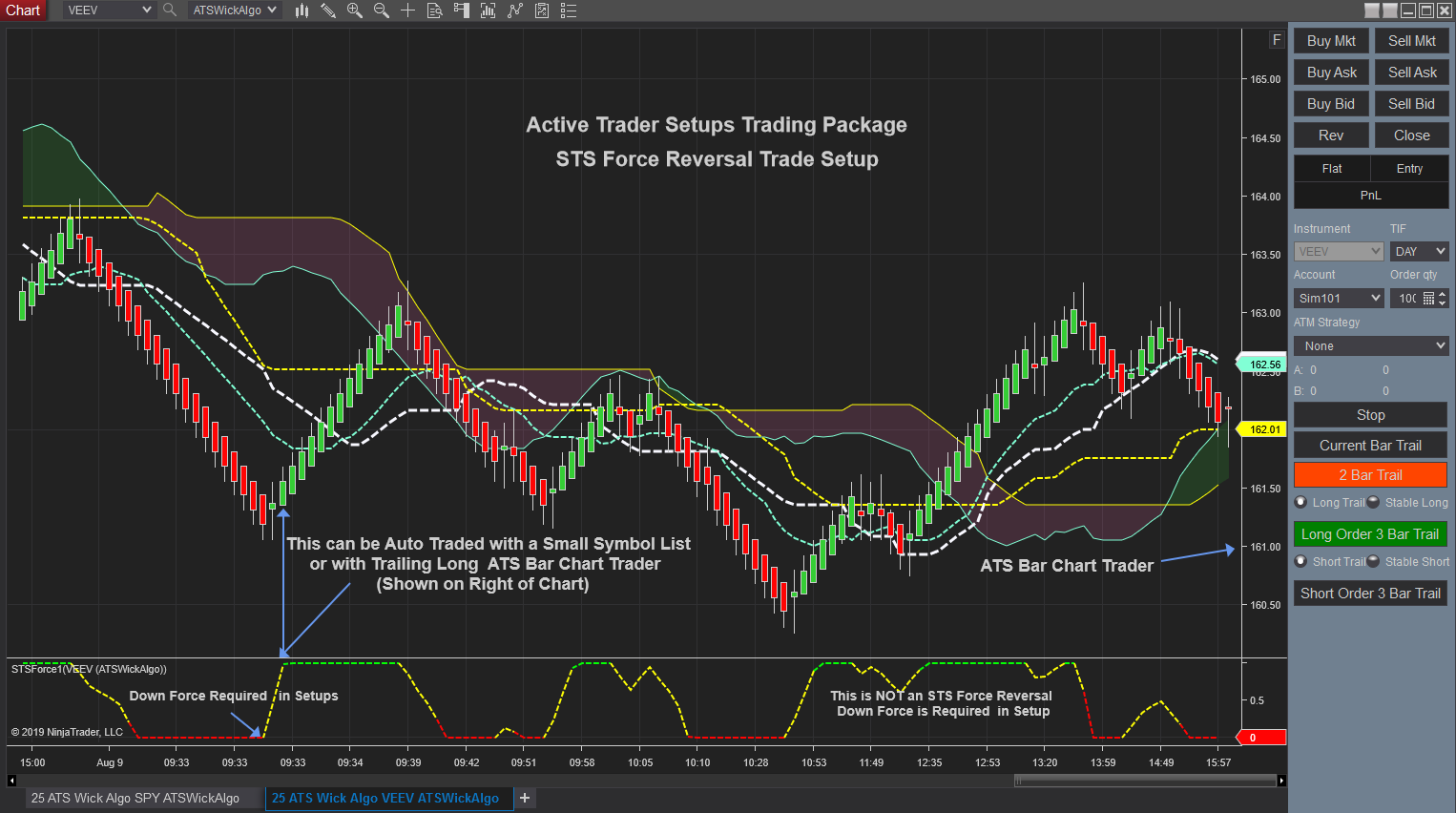Click the Order qty input field
Viewport: 1456px width, 813px height.
tap(1407, 299)
